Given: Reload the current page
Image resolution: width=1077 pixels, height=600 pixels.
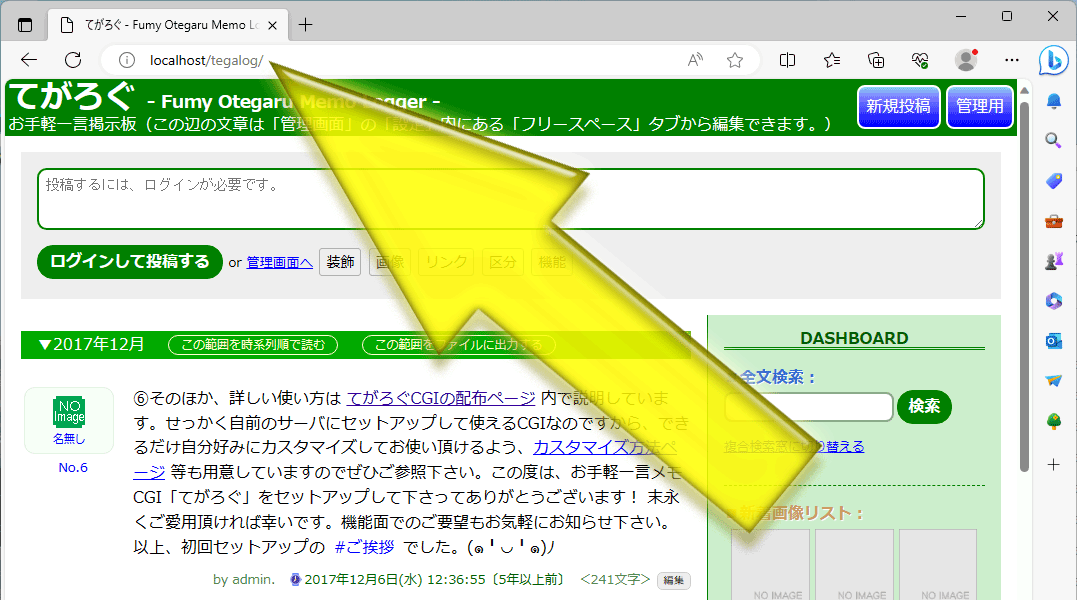Looking at the screenshot, I should [x=73, y=60].
